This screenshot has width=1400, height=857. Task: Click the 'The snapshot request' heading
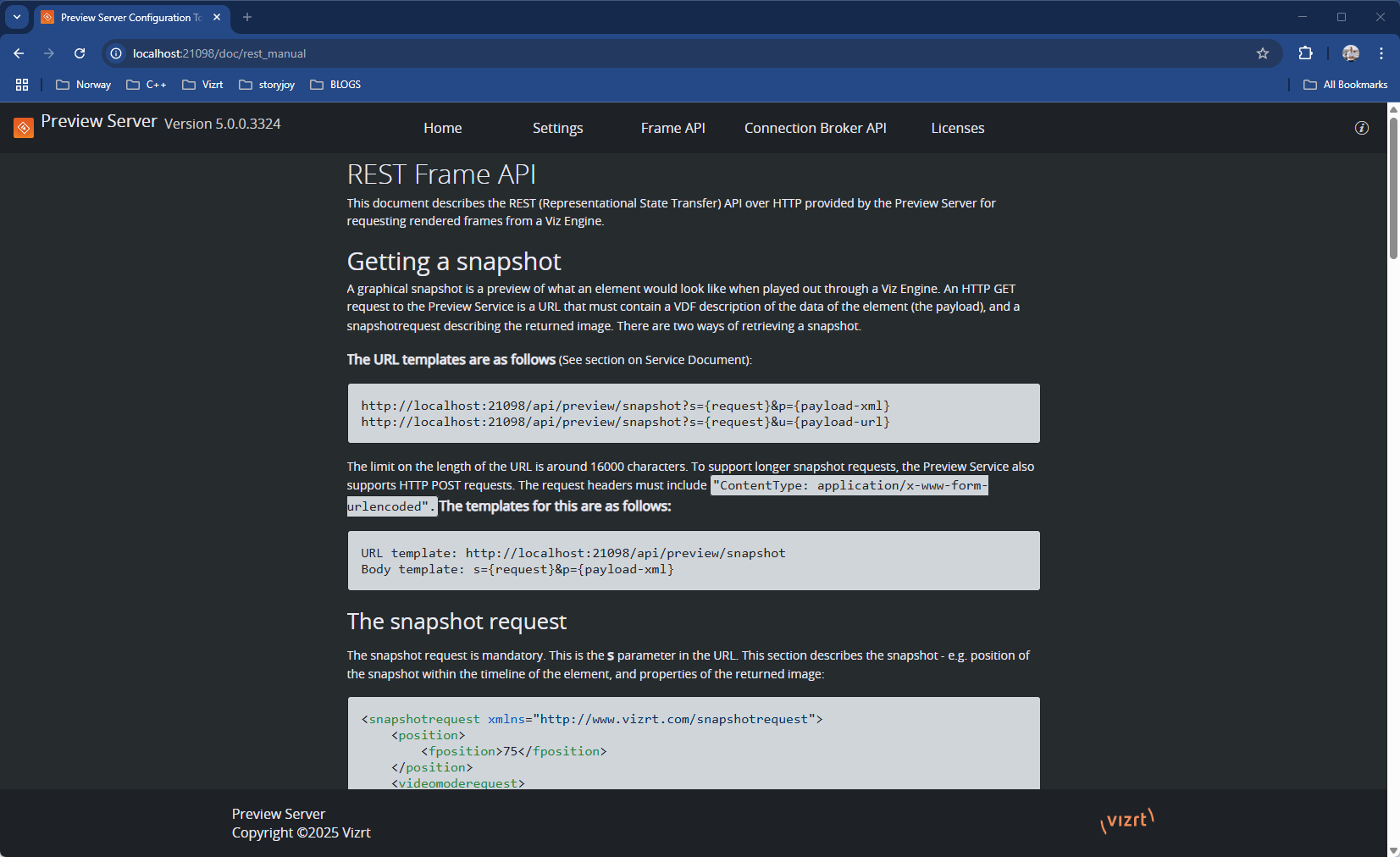[457, 622]
